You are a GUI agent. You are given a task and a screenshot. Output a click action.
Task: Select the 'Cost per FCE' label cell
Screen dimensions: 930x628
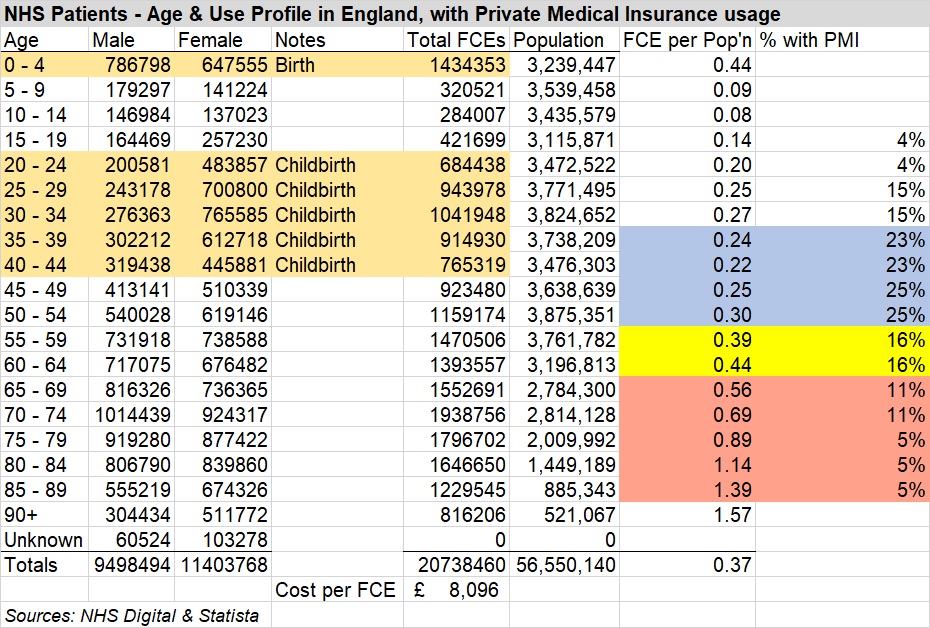[x=336, y=590]
